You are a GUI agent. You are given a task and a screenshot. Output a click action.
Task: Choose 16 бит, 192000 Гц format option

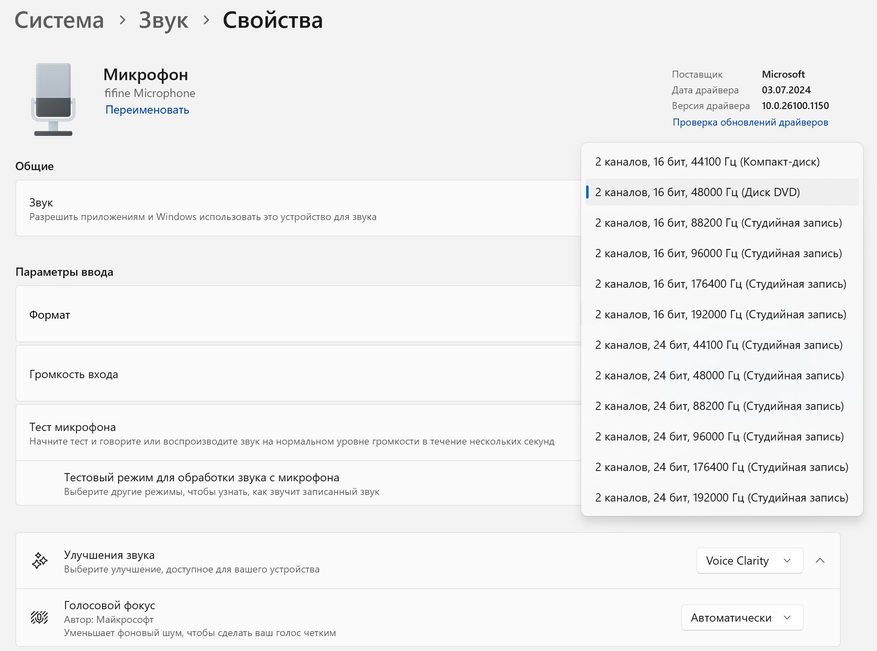pyautogui.click(x=720, y=314)
